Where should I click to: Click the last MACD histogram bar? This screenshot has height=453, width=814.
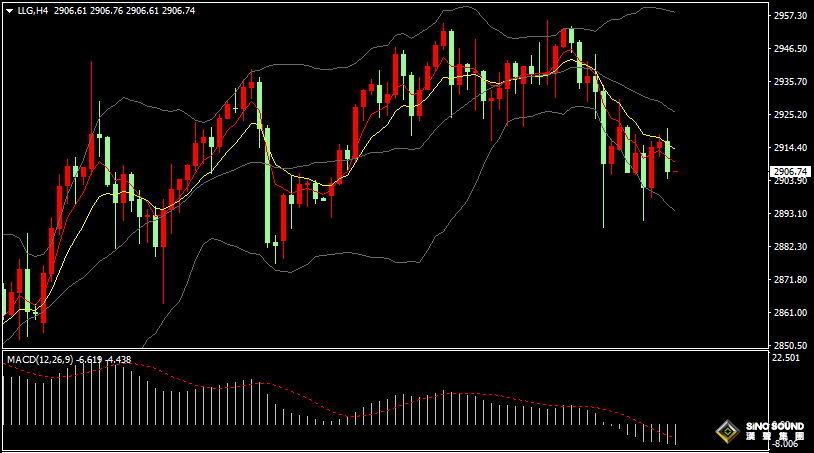(676, 433)
